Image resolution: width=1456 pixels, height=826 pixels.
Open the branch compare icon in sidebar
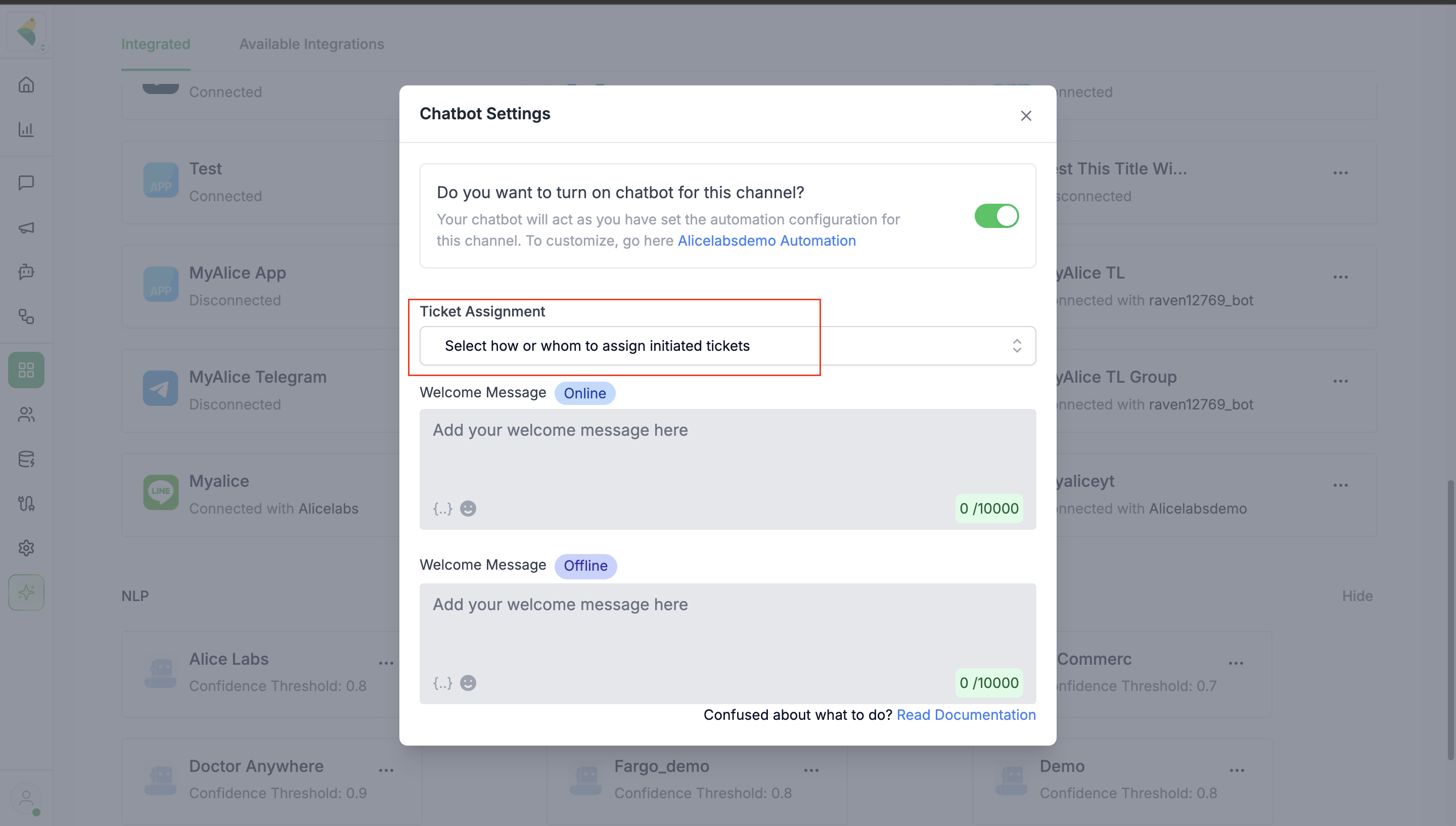click(x=26, y=503)
